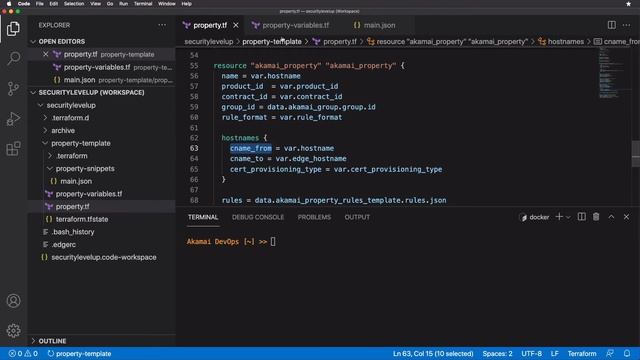640x360 pixels.
Task: Open the launch profile dropdown arrow
Action: click(568, 217)
